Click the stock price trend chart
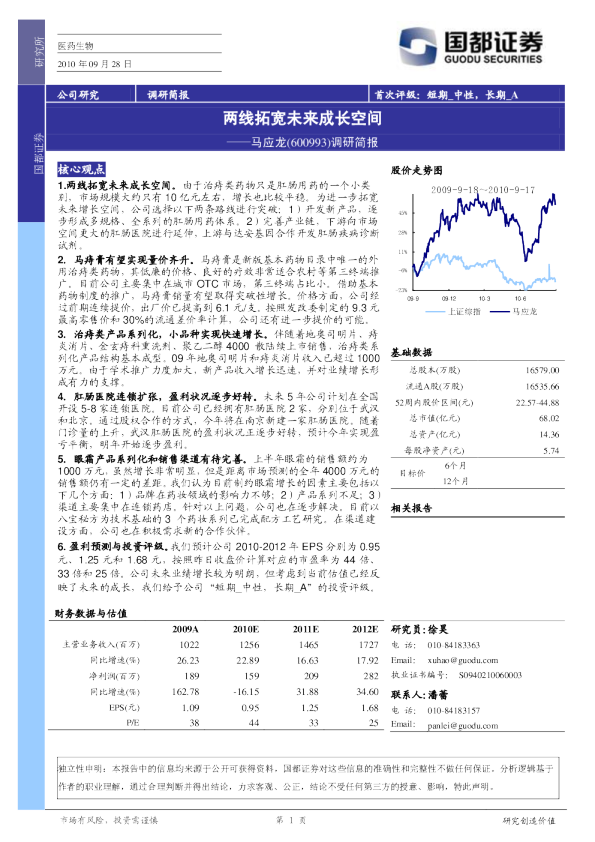The width and height of the screenshot is (595, 842). click(476, 245)
